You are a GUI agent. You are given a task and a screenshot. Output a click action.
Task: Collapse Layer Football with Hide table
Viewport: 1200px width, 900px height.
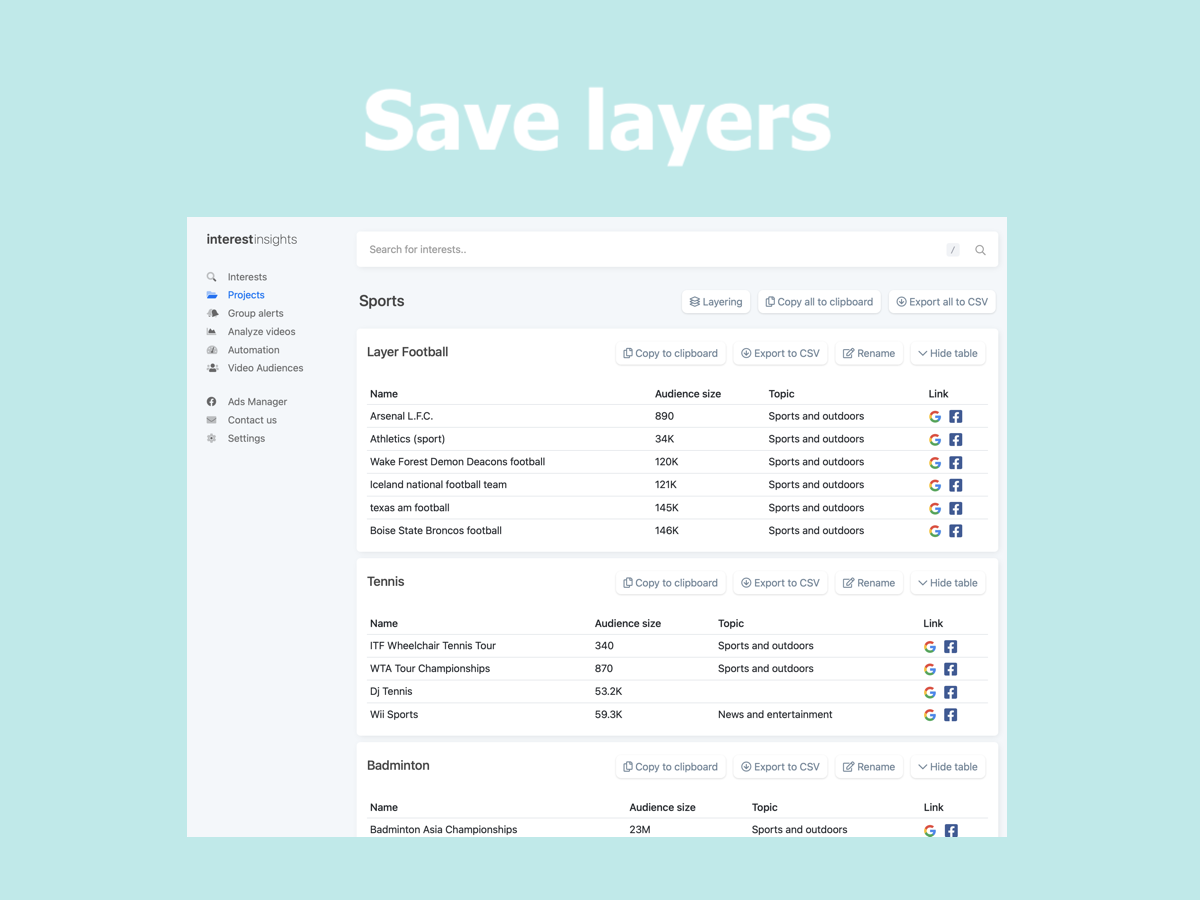pos(948,353)
